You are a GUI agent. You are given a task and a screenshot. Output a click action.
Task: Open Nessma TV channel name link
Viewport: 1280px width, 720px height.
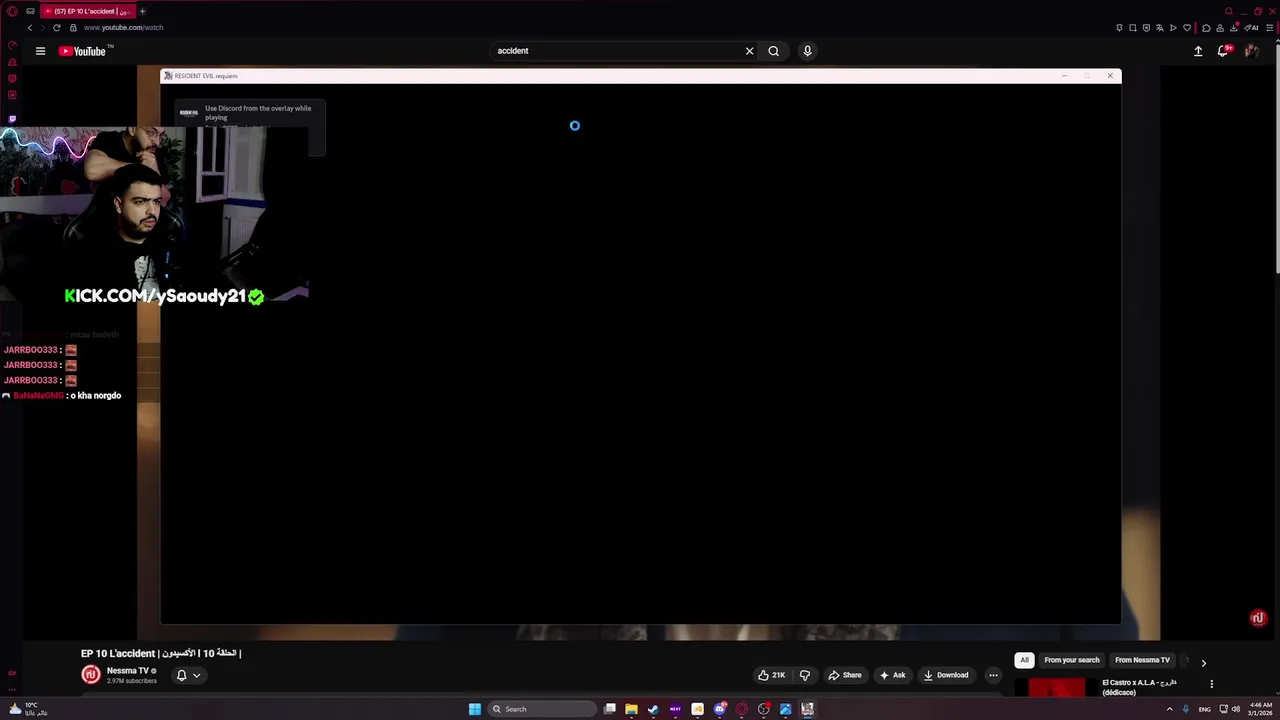127,671
